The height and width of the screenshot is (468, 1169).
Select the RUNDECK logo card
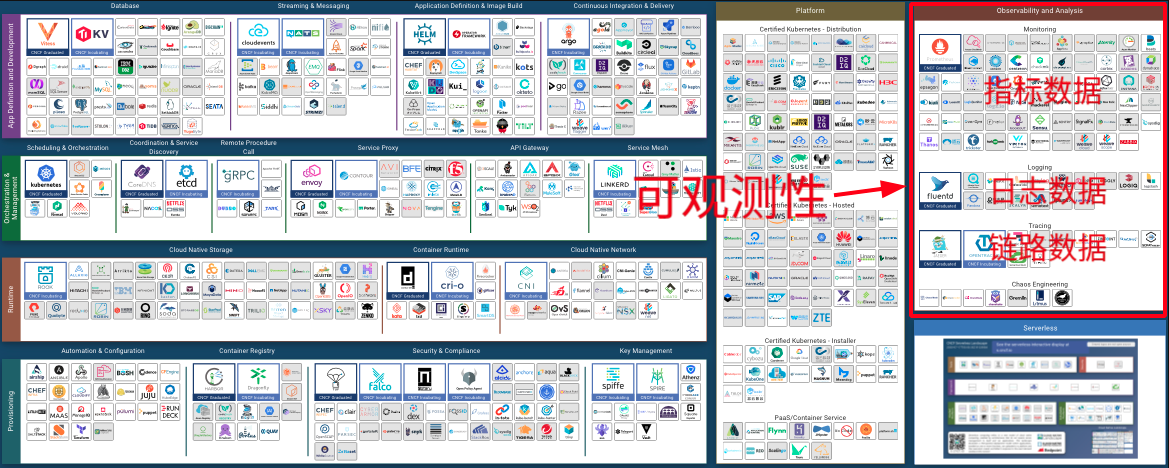(x=170, y=411)
